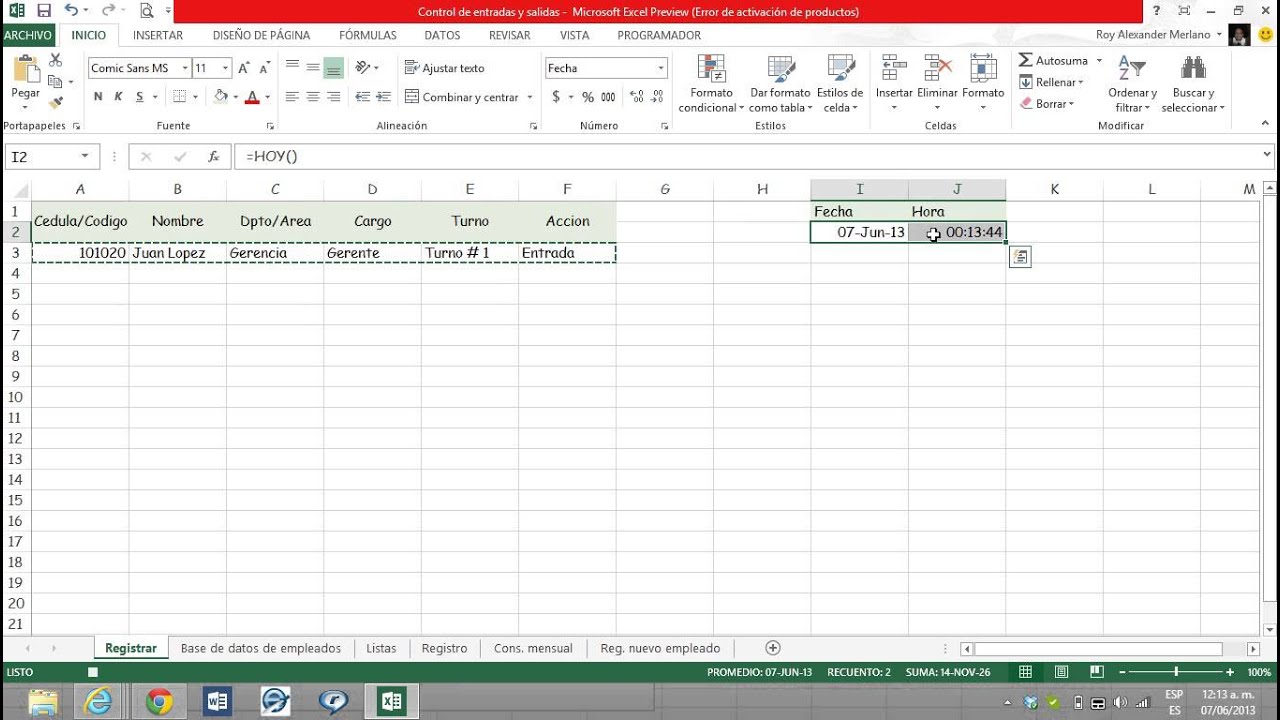Click the Rellenar fill button

(x=1052, y=82)
